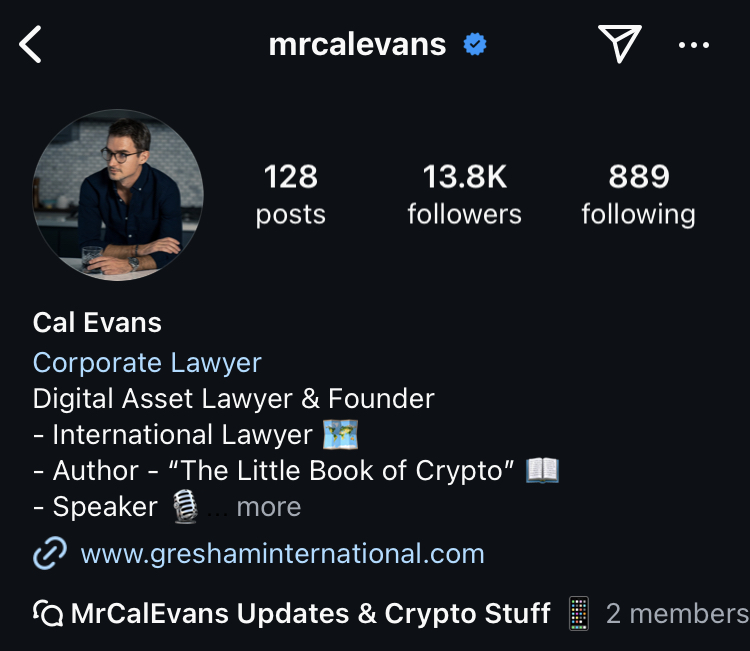Click the chain link icon

pyautogui.click(x=50, y=553)
